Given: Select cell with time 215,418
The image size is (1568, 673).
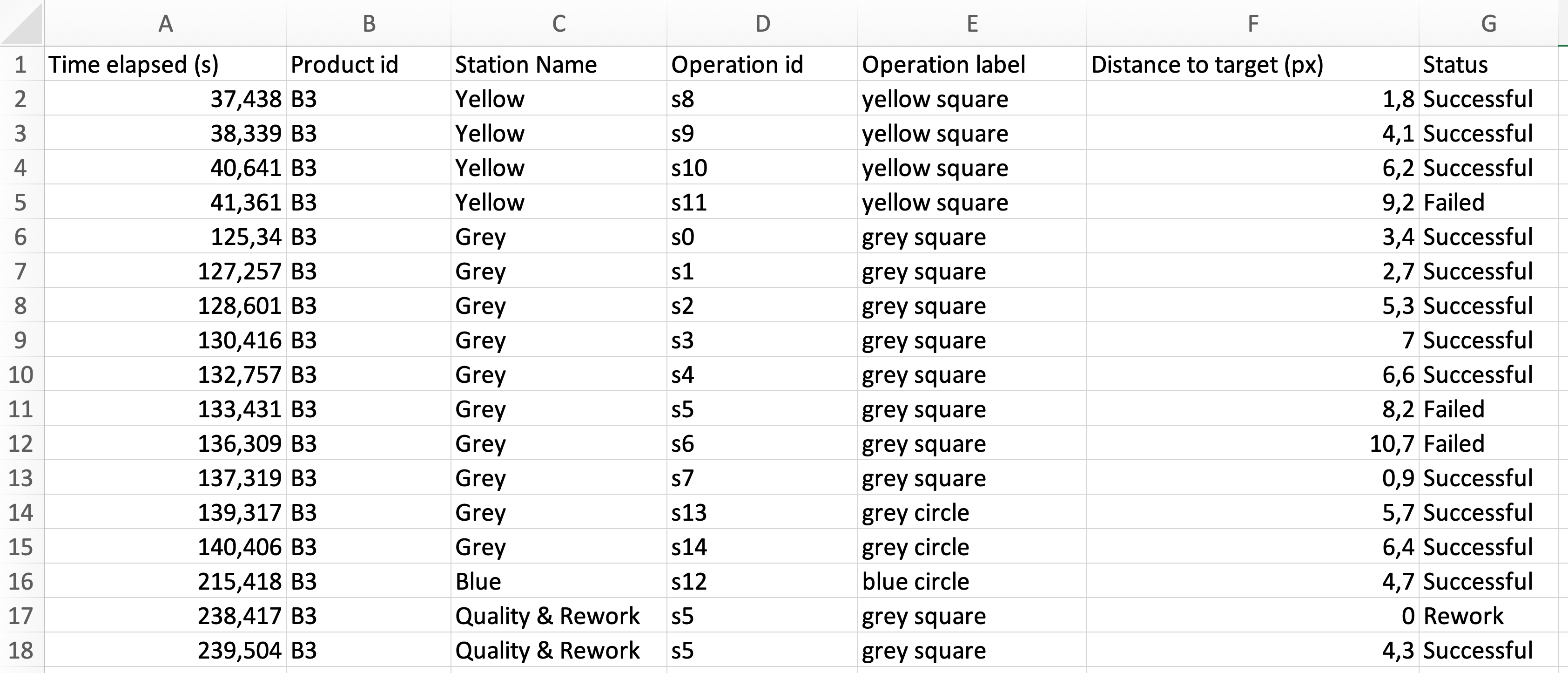Looking at the screenshot, I should pyautogui.click(x=165, y=580).
